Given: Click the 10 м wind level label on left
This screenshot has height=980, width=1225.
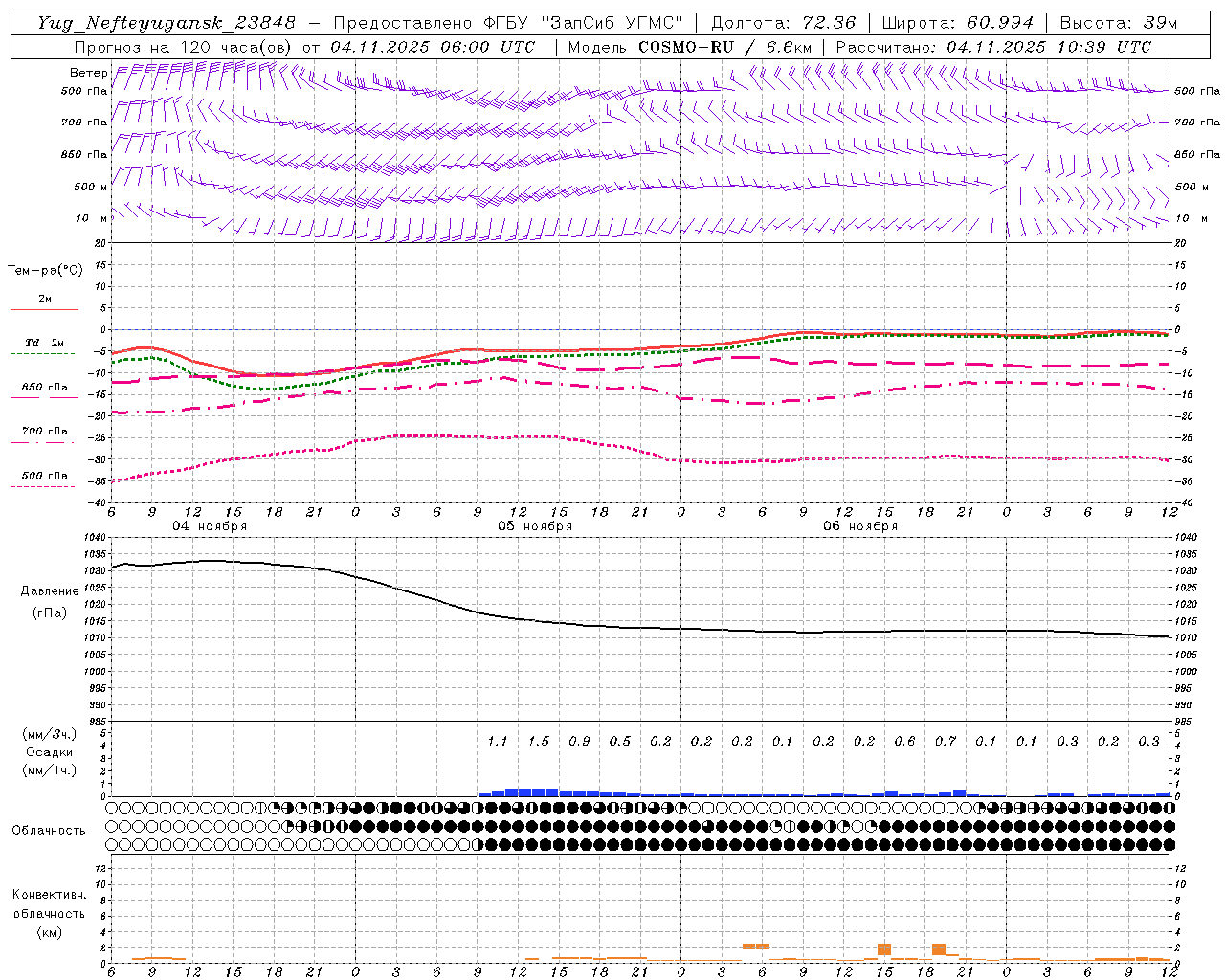Looking at the screenshot, I should (91, 218).
